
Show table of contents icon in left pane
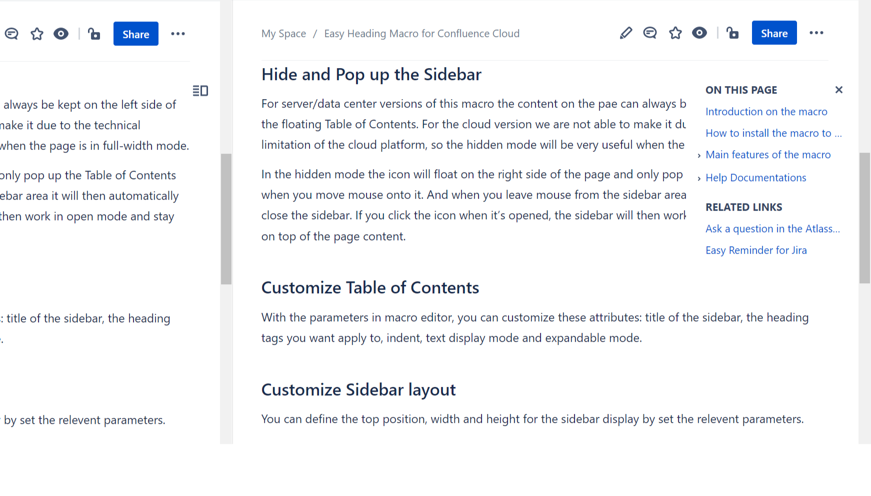[200, 91]
